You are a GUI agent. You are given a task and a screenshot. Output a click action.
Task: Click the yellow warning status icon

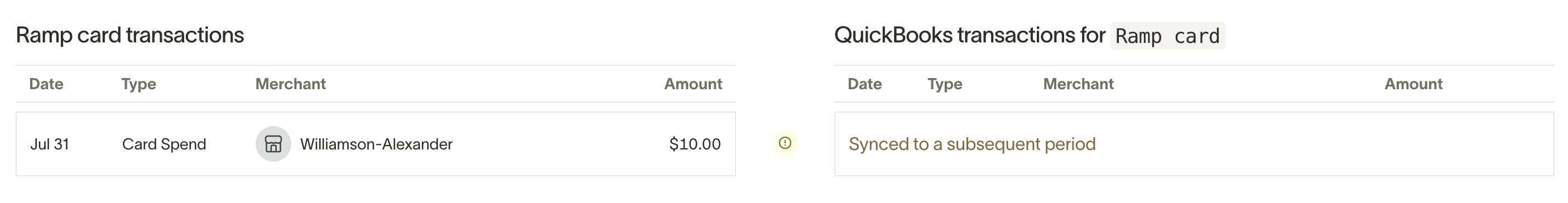pos(785,143)
